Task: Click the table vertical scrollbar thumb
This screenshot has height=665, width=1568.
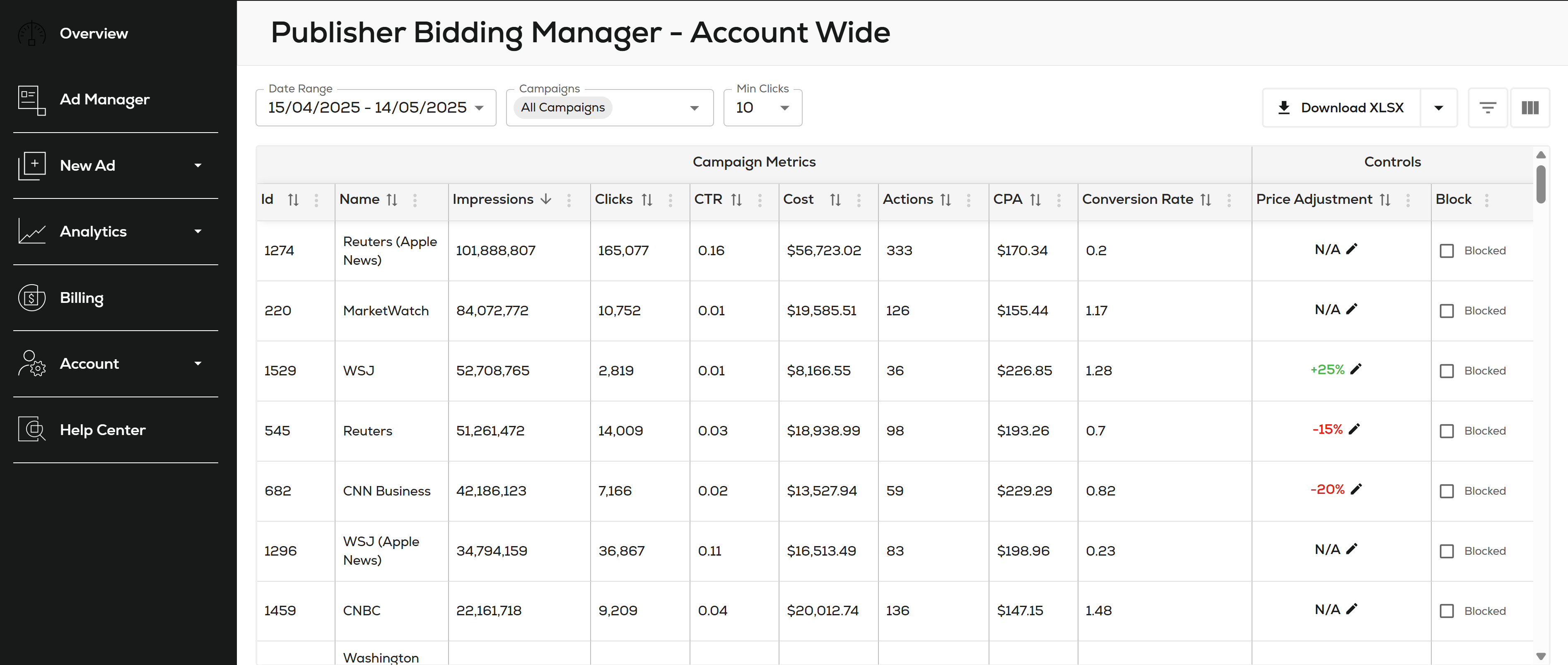Action: pos(1541,184)
